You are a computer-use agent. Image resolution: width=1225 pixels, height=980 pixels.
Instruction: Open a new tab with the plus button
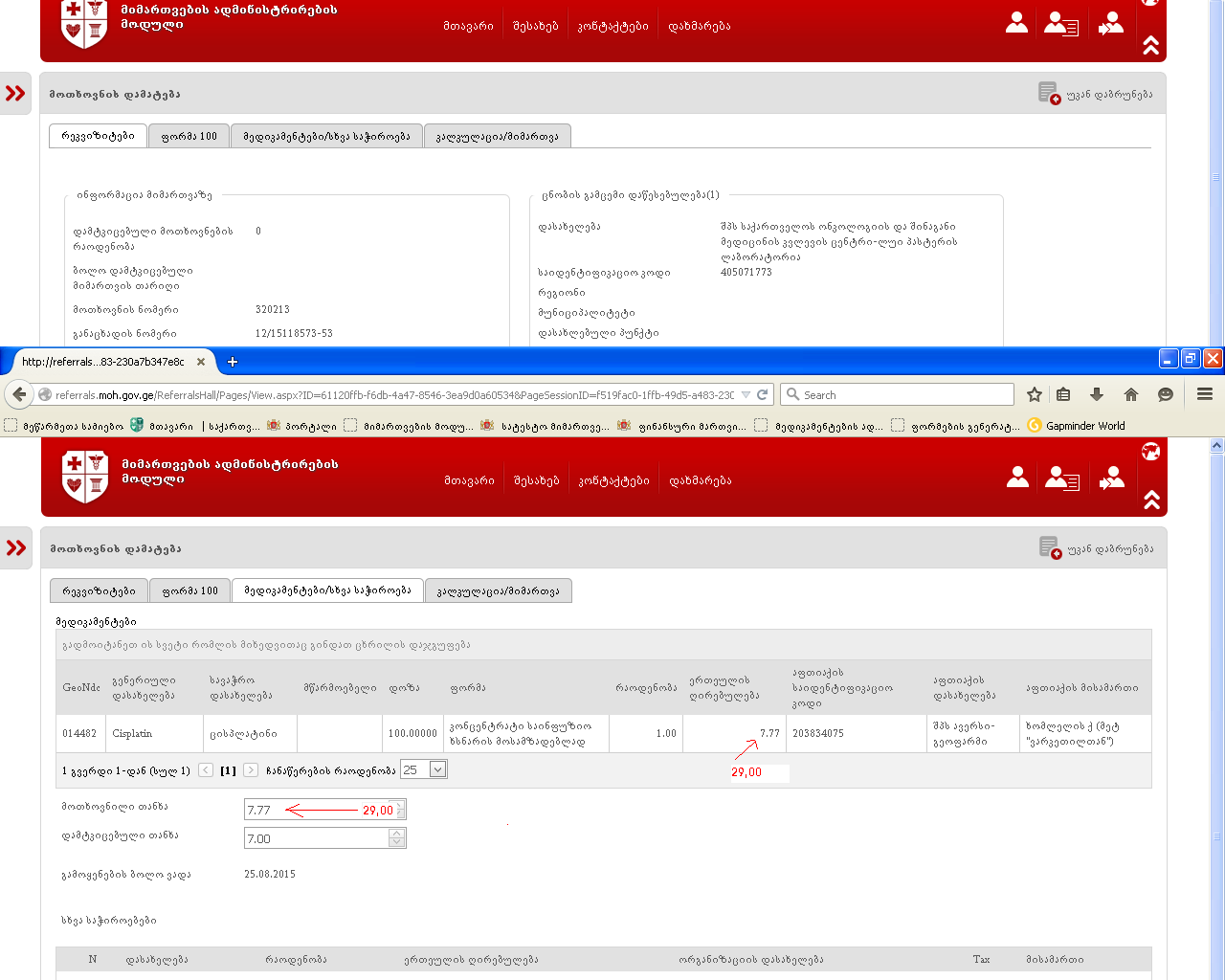(x=233, y=362)
